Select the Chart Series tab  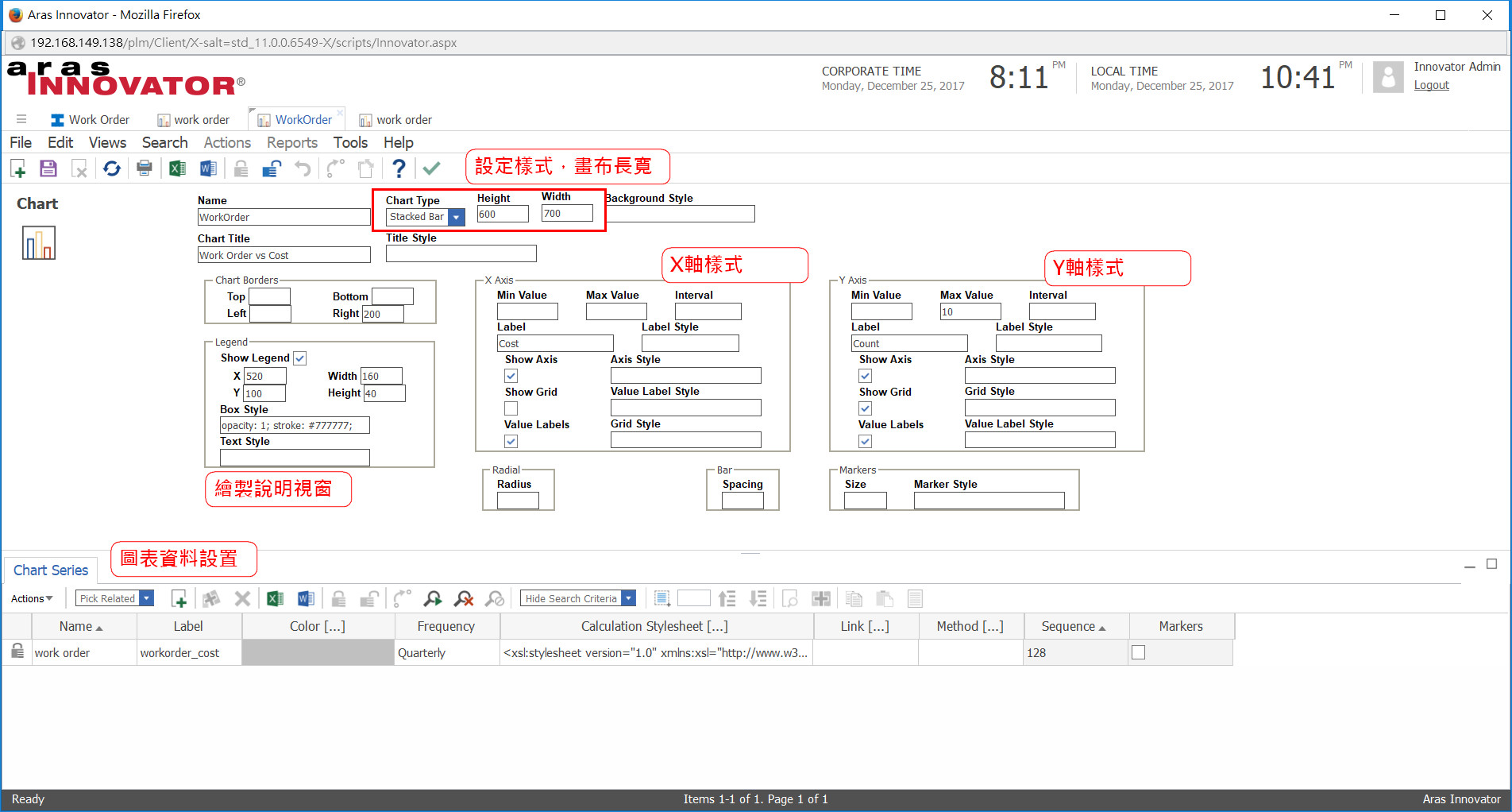coord(51,570)
